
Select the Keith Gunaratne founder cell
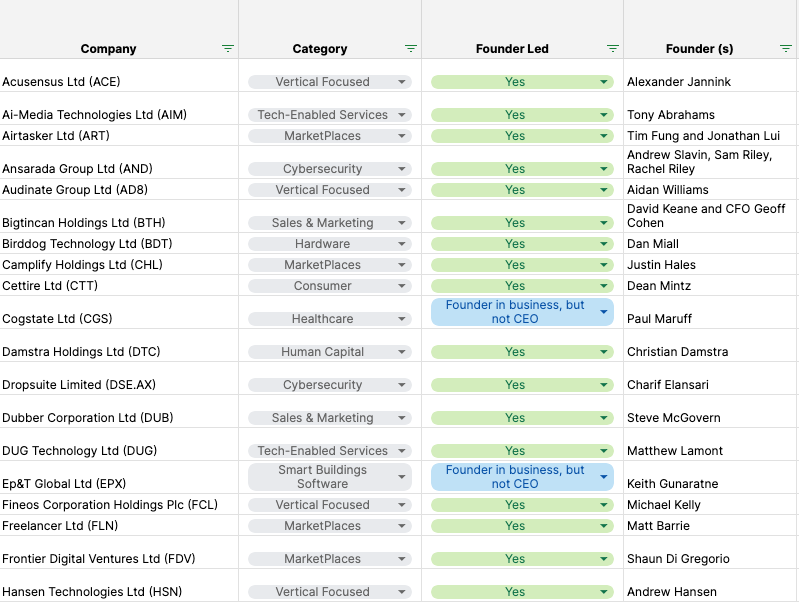pos(711,477)
